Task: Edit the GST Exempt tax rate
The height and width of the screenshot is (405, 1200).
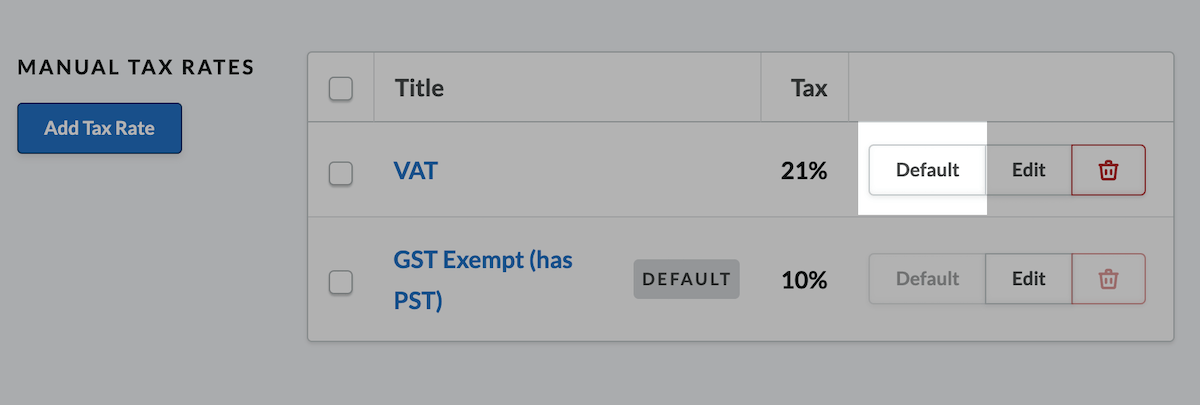Action: 1029,279
